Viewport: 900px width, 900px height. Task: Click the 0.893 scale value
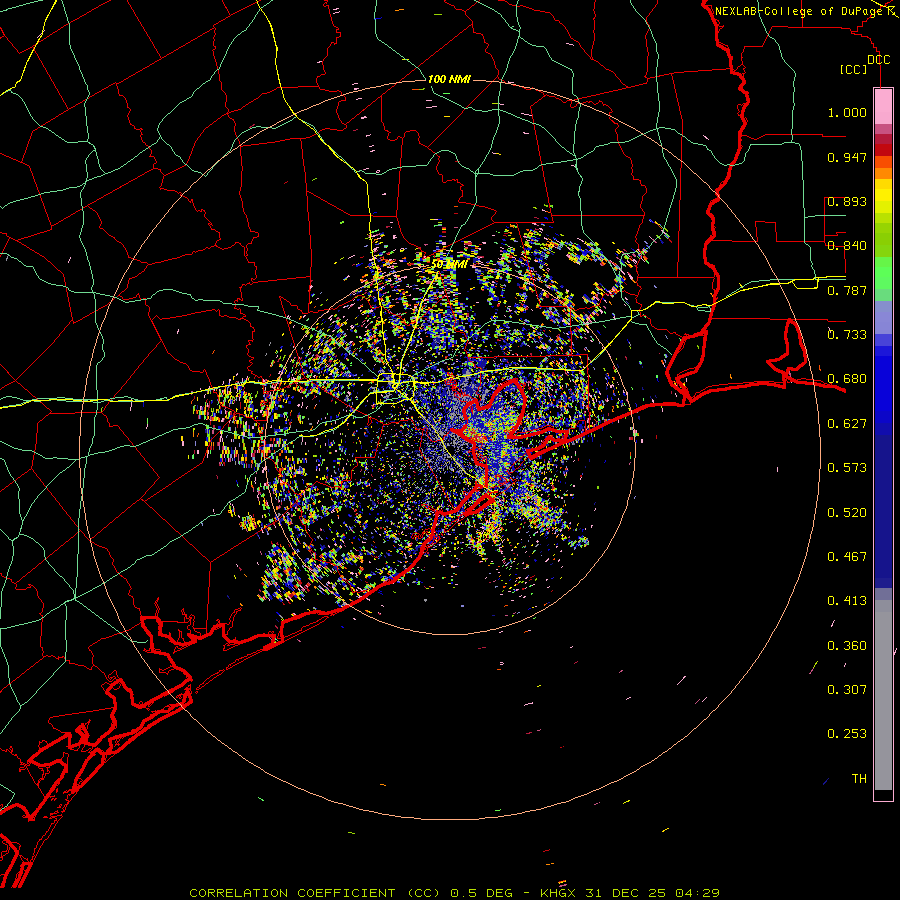847,201
